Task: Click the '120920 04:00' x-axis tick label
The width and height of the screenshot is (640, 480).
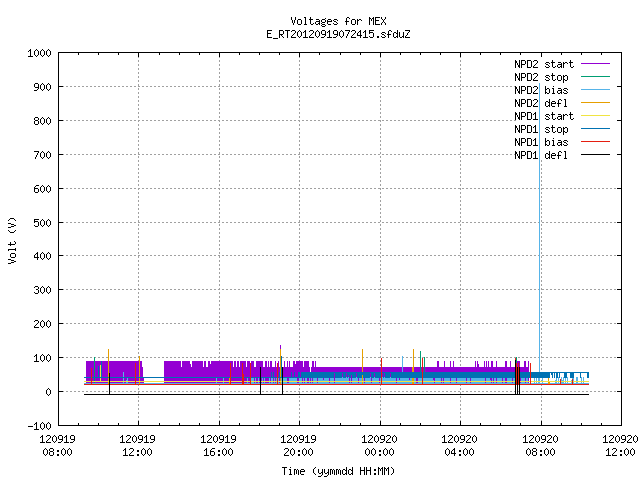Action: 459,446
